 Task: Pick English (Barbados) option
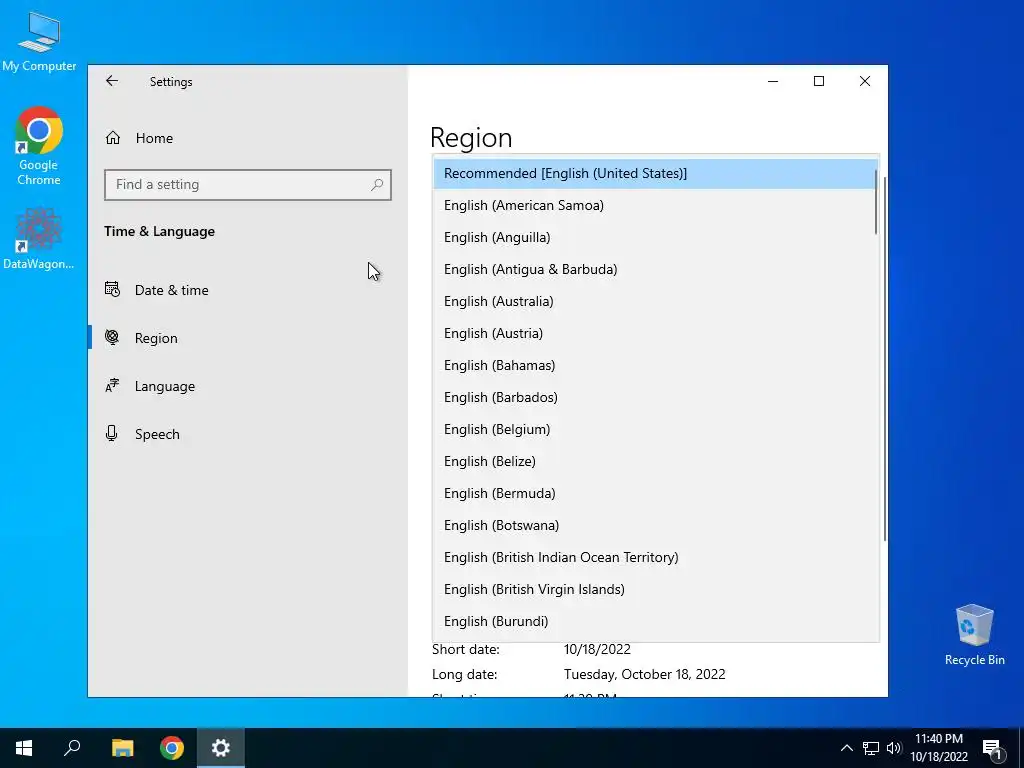tap(655, 398)
